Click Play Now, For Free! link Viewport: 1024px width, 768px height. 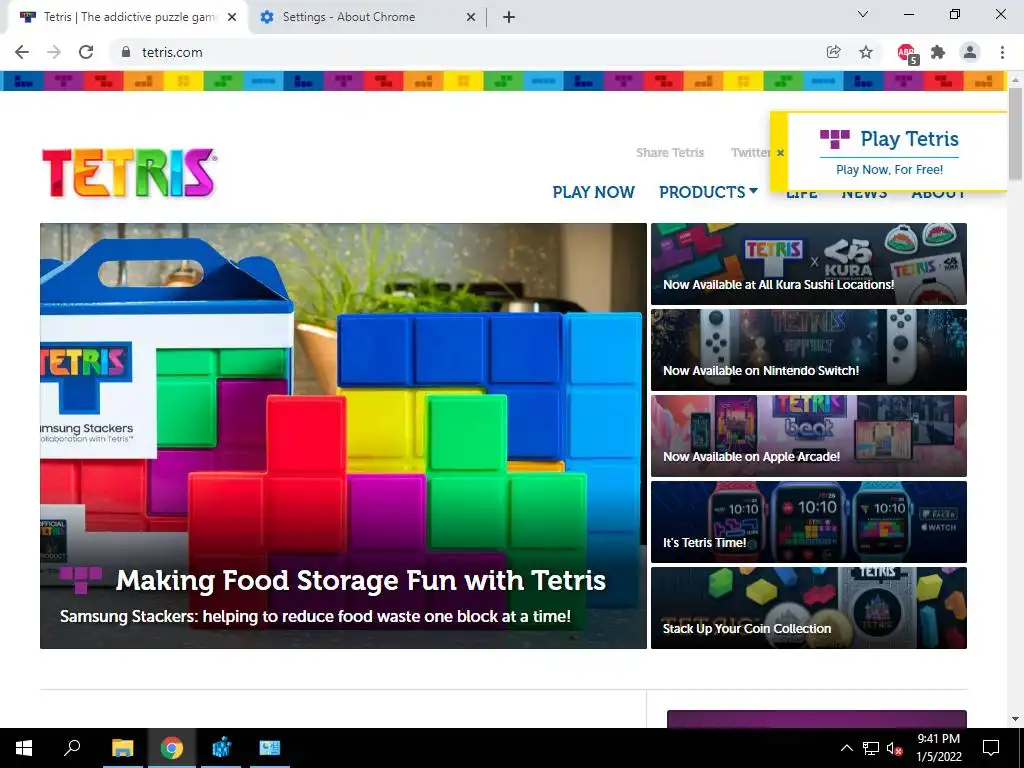pyautogui.click(x=889, y=170)
